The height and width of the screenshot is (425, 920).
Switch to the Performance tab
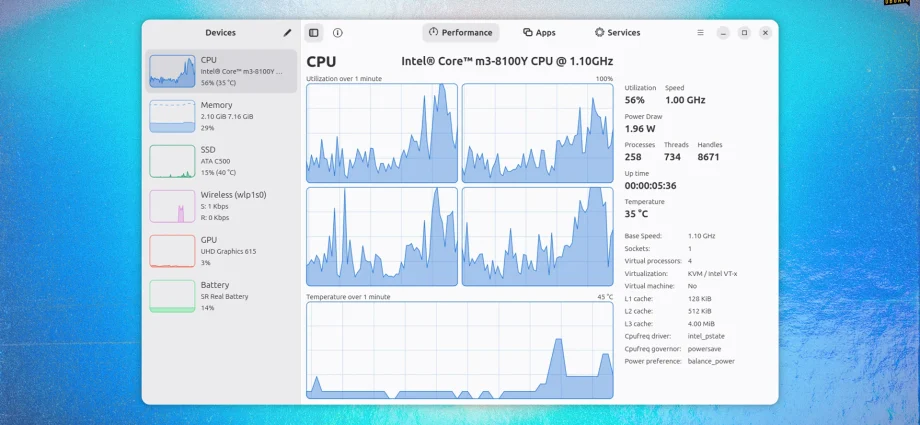point(461,33)
